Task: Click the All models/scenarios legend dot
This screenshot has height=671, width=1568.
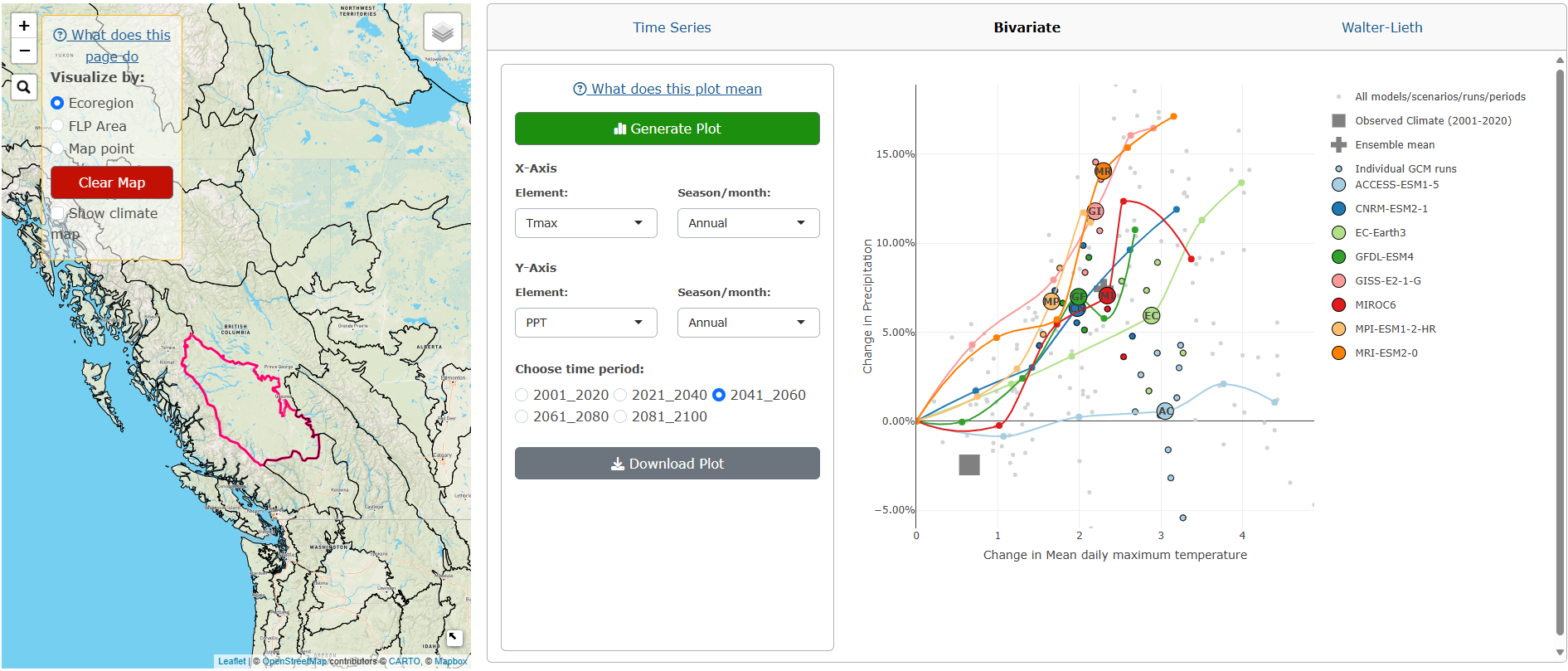Action: pos(1338,97)
